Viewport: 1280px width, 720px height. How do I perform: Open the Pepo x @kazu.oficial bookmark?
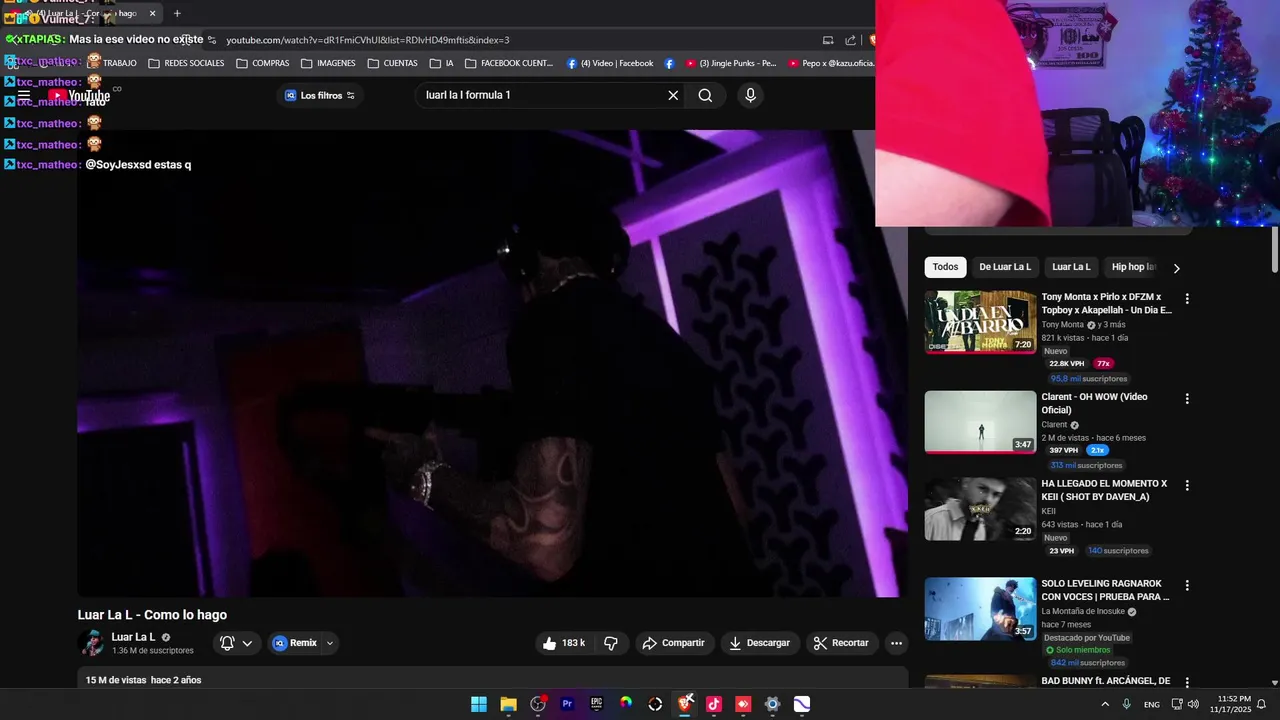pos(830,63)
